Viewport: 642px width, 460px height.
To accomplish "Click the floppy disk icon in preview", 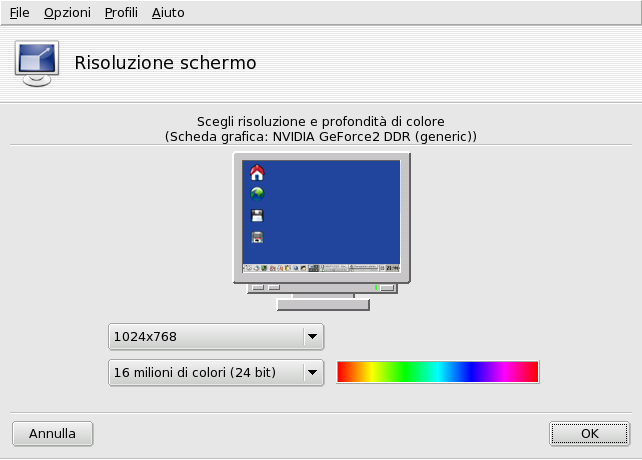I will click(x=257, y=215).
